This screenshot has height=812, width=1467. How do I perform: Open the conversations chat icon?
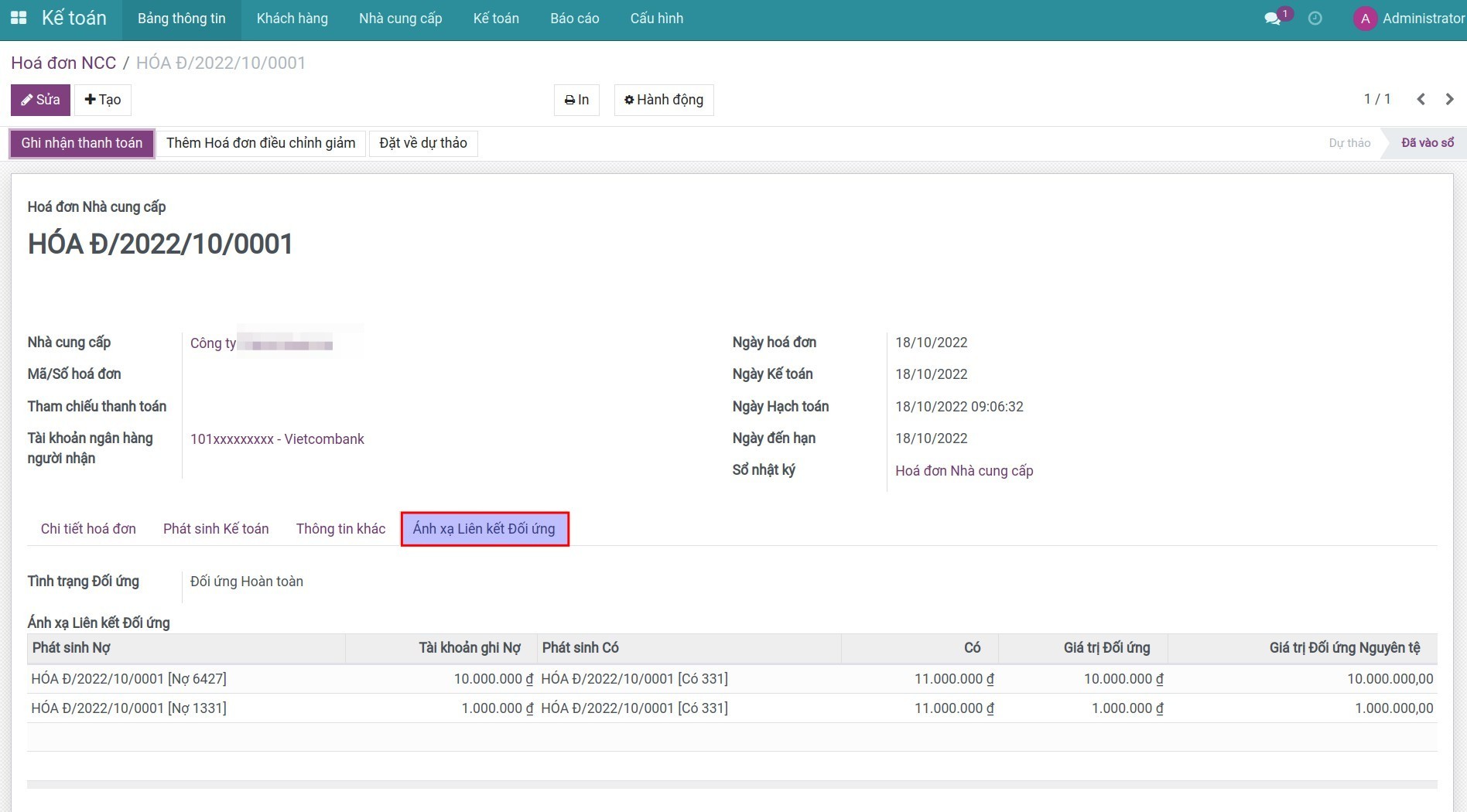pos(1272,19)
